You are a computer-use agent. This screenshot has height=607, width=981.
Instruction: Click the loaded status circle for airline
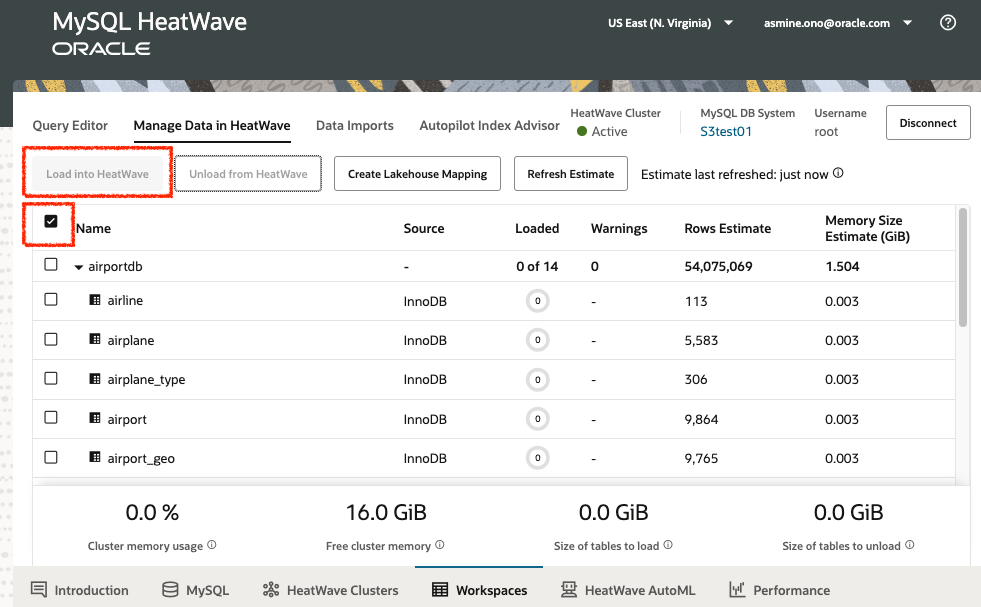tap(537, 301)
